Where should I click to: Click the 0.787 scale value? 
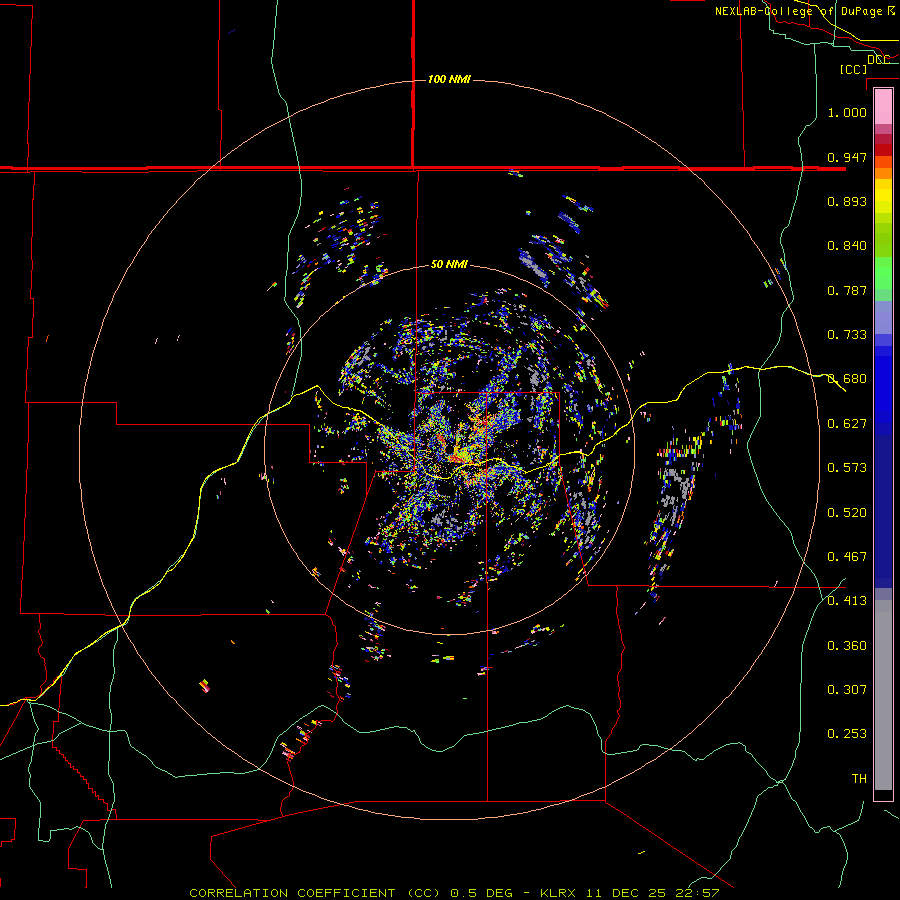847,290
